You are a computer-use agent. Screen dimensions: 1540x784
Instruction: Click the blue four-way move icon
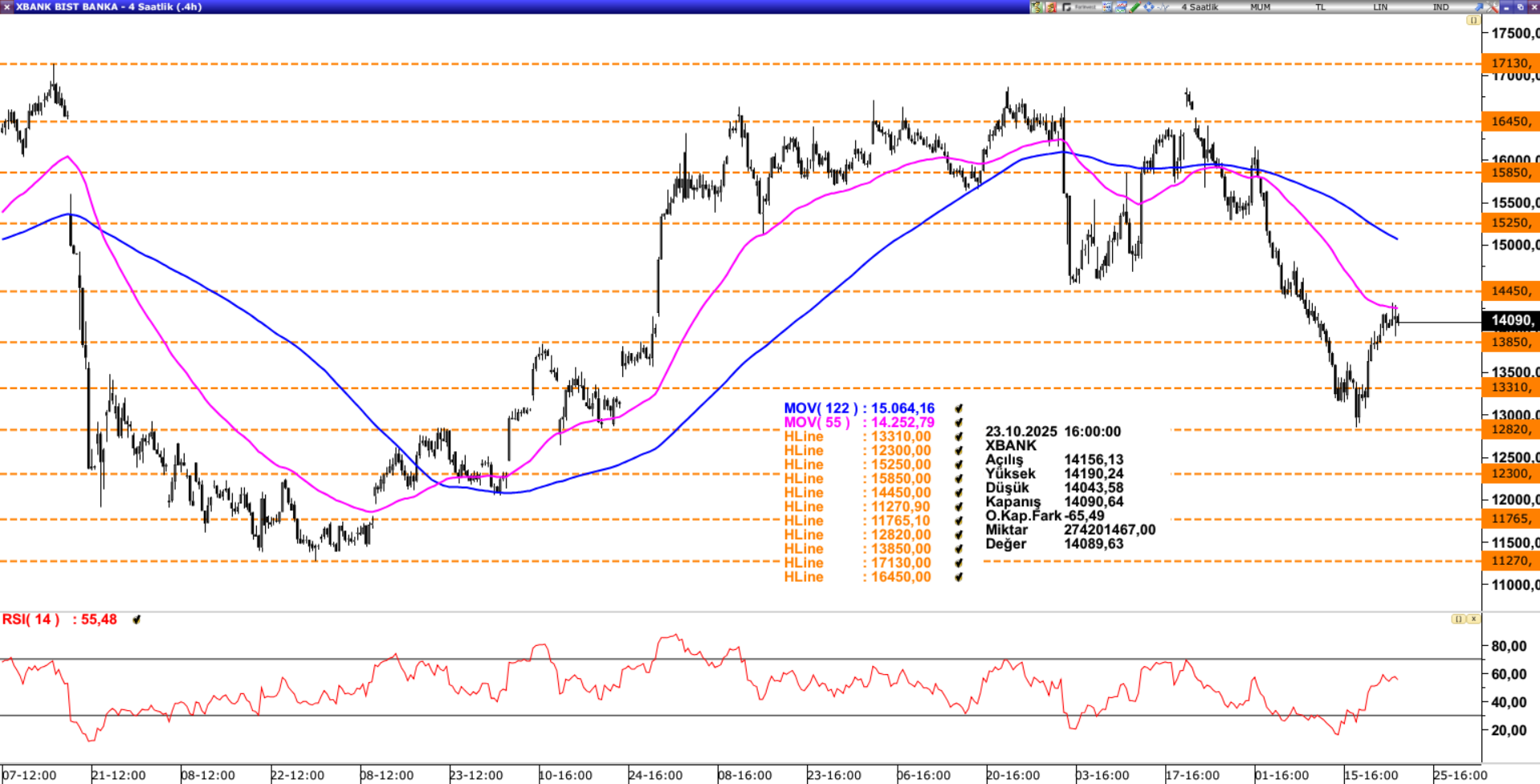[1149, 7]
